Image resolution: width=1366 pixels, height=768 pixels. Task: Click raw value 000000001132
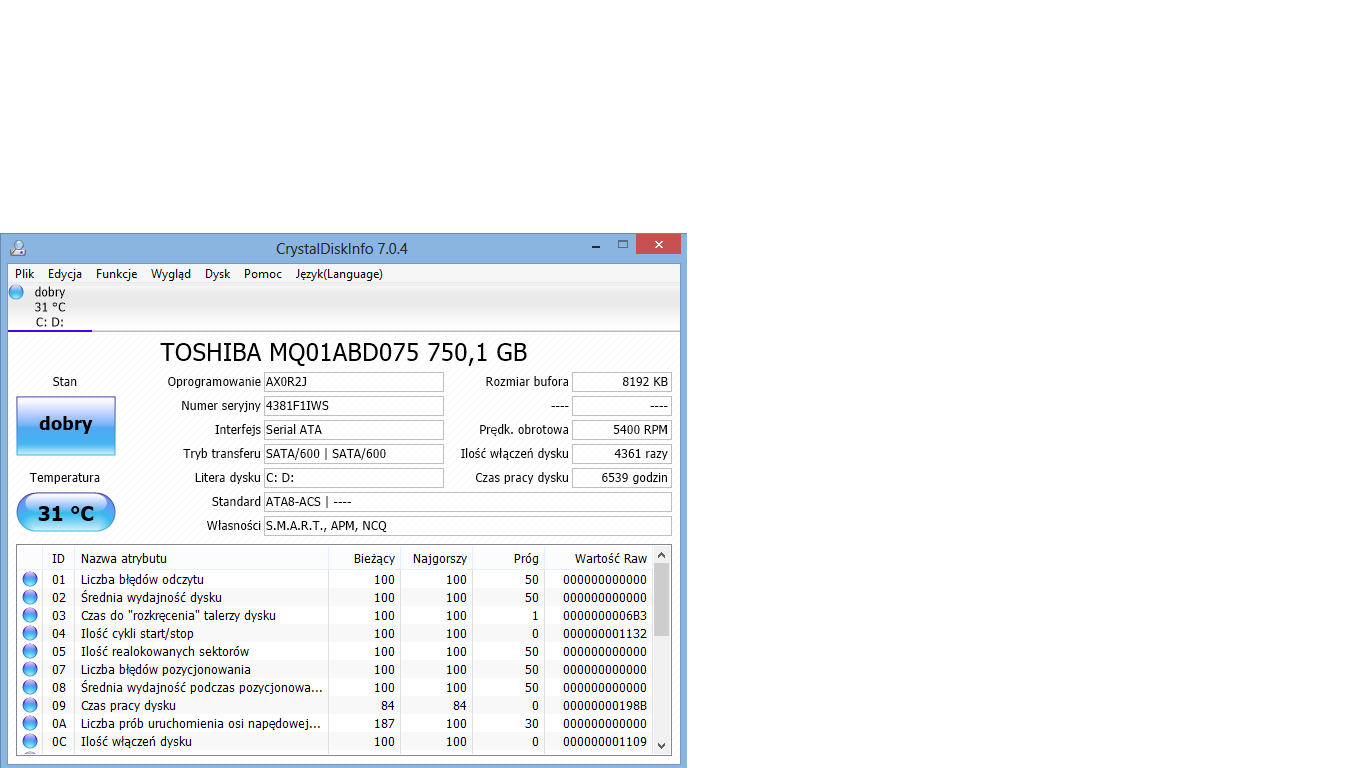coord(605,634)
